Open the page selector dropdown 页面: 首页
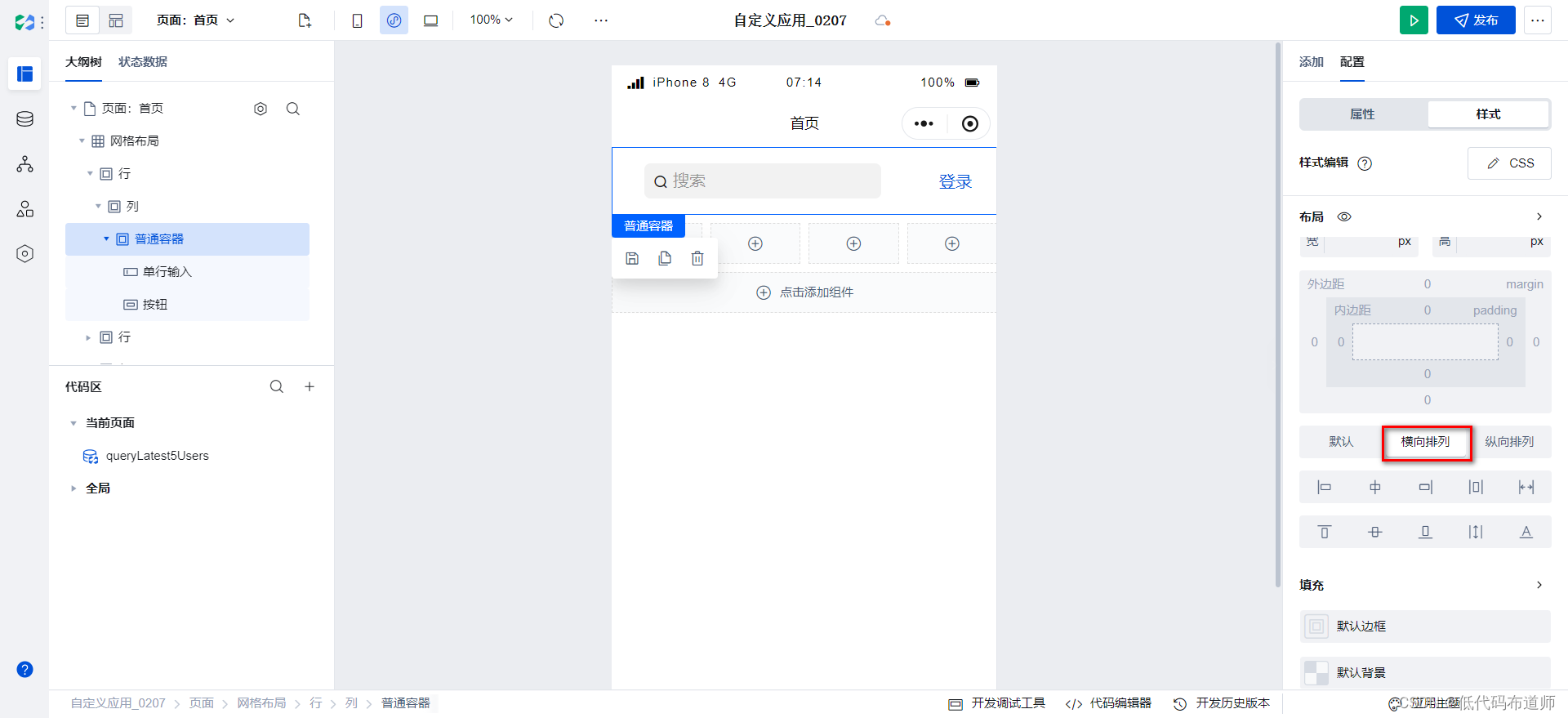Viewport: 1568px width, 718px height. coord(195,20)
